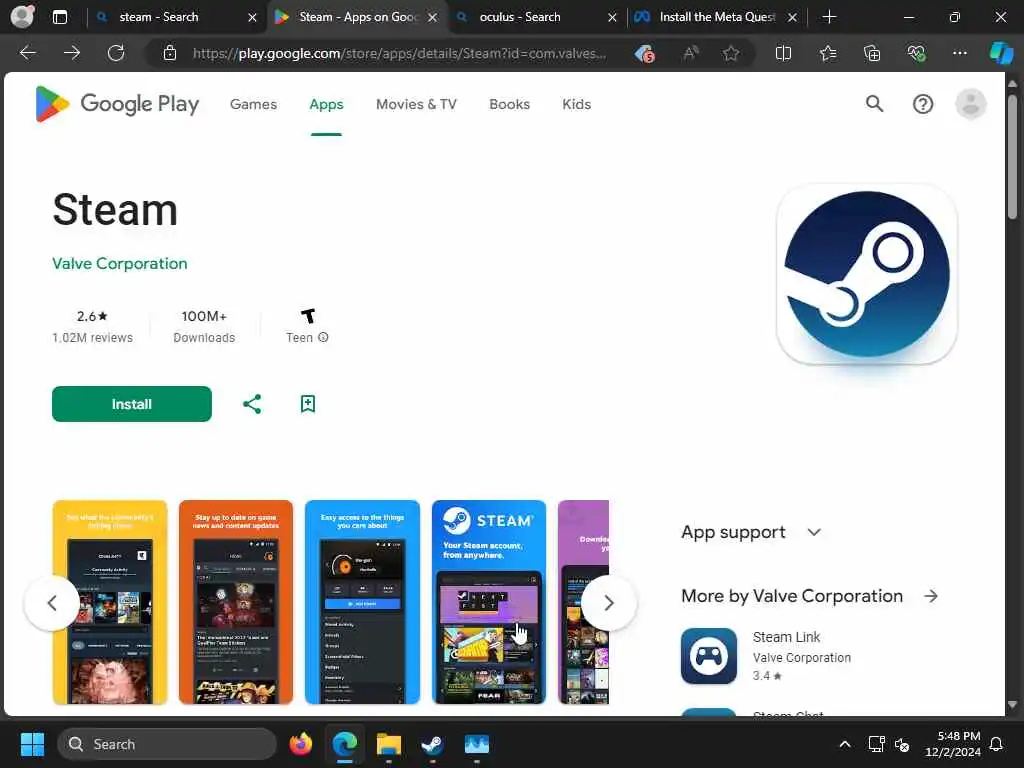Add Steam to wishlist bookmark
Image resolution: width=1024 pixels, height=768 pixels.
pyautogui.click(x=308, y=404)
